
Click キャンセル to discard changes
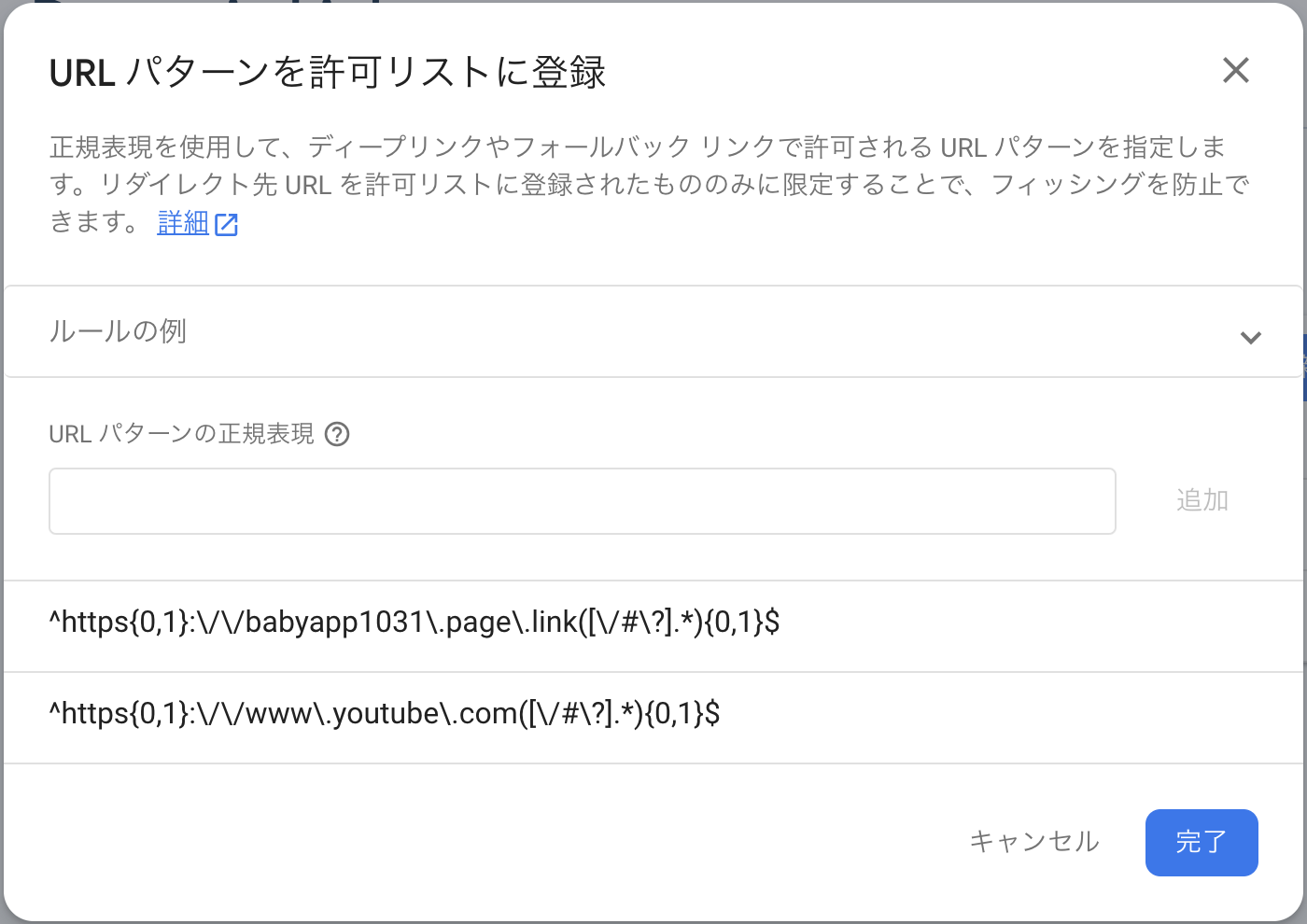[1034, 842]
